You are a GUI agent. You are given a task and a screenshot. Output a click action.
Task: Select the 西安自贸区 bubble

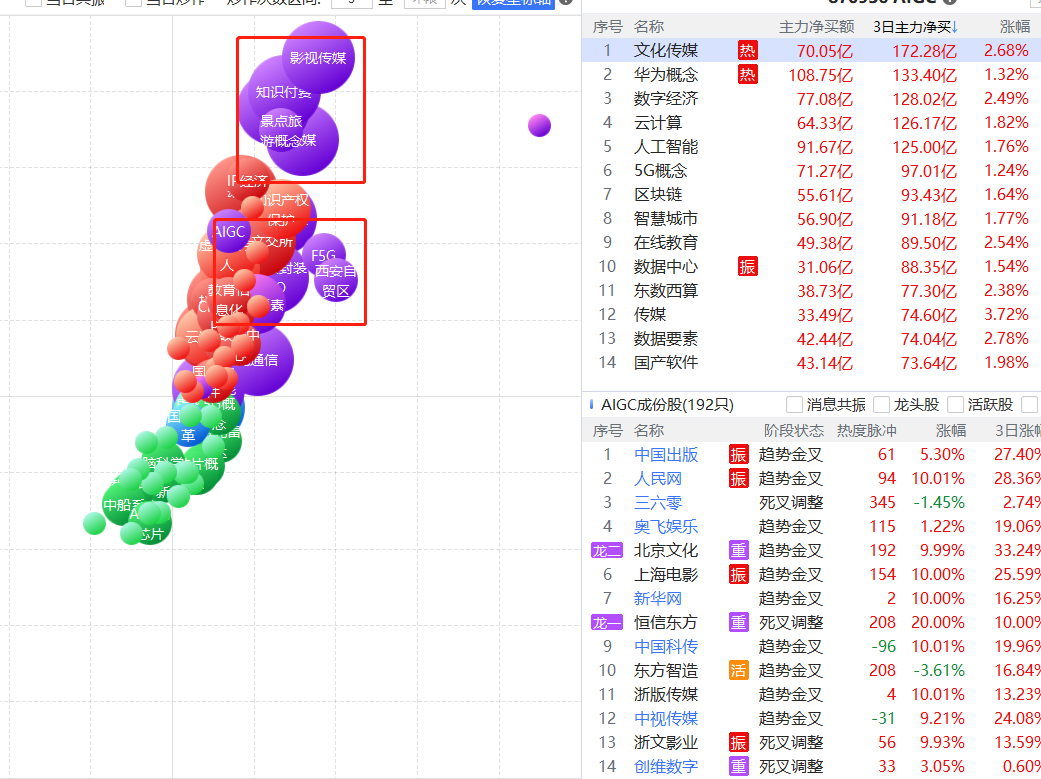click(336, 280)
